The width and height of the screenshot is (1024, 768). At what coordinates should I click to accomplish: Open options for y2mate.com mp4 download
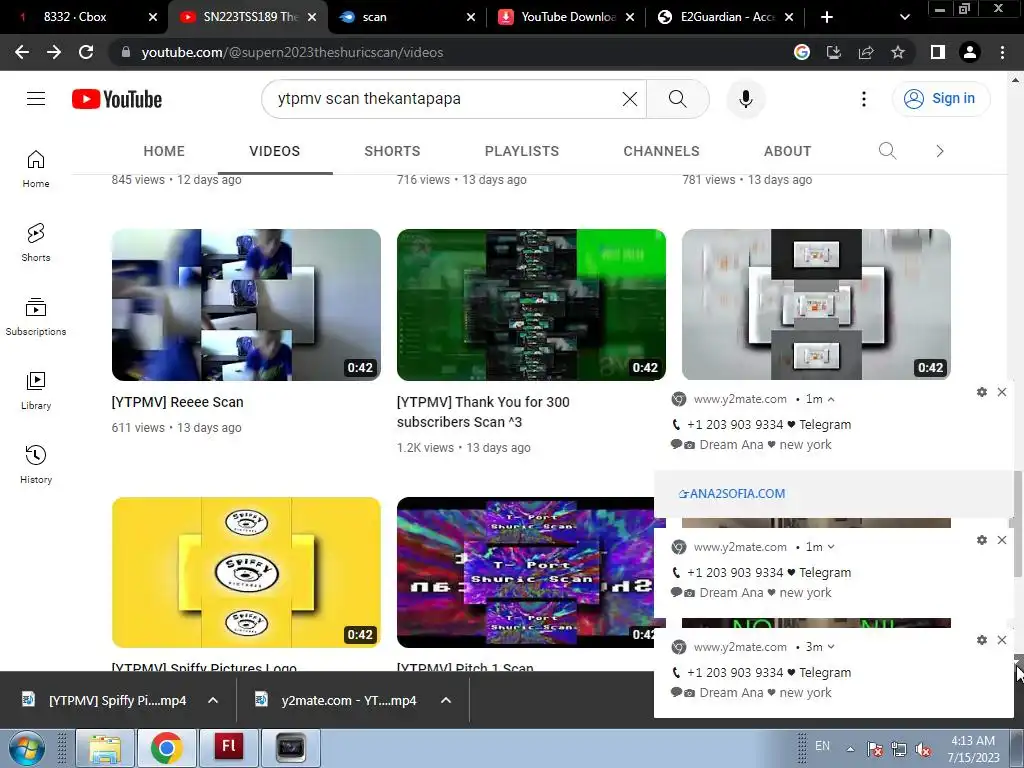coord(446,700)
